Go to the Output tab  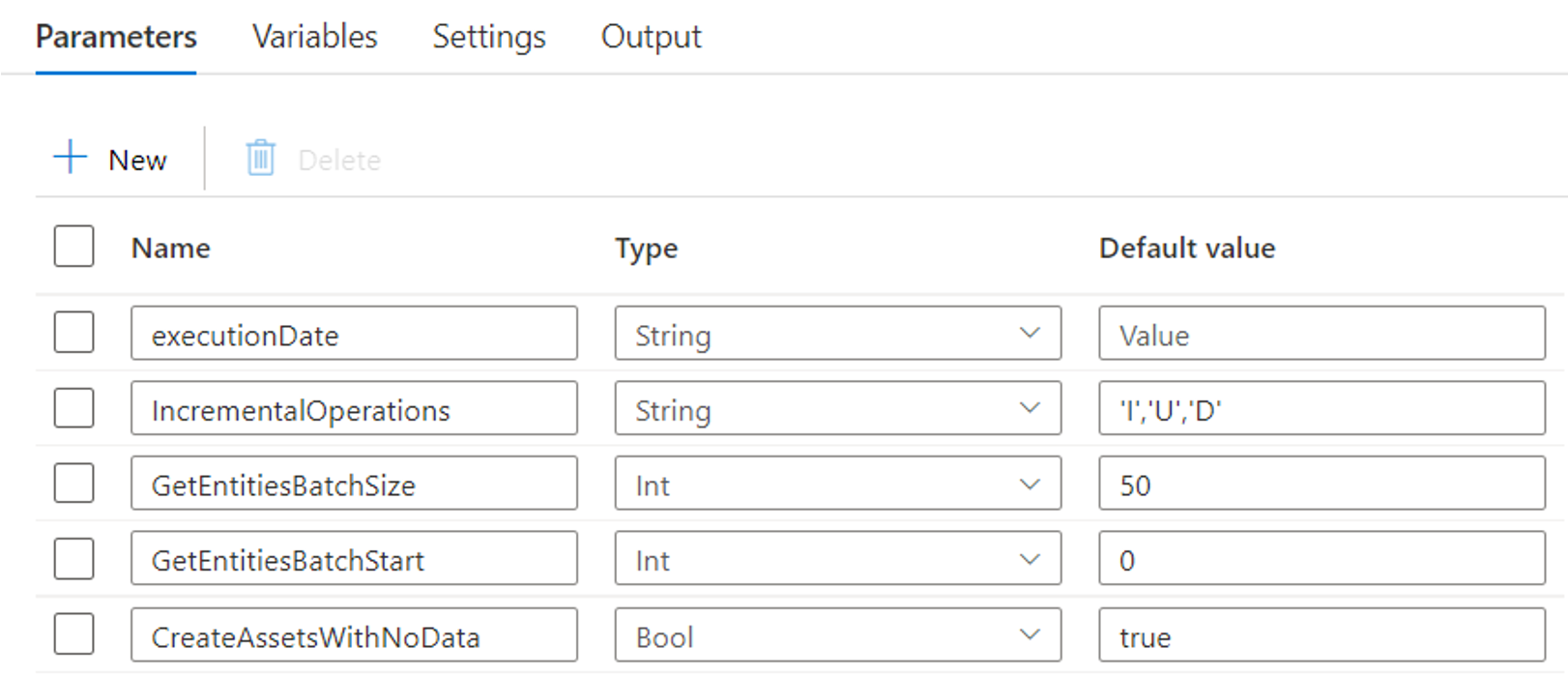(651, 37)
